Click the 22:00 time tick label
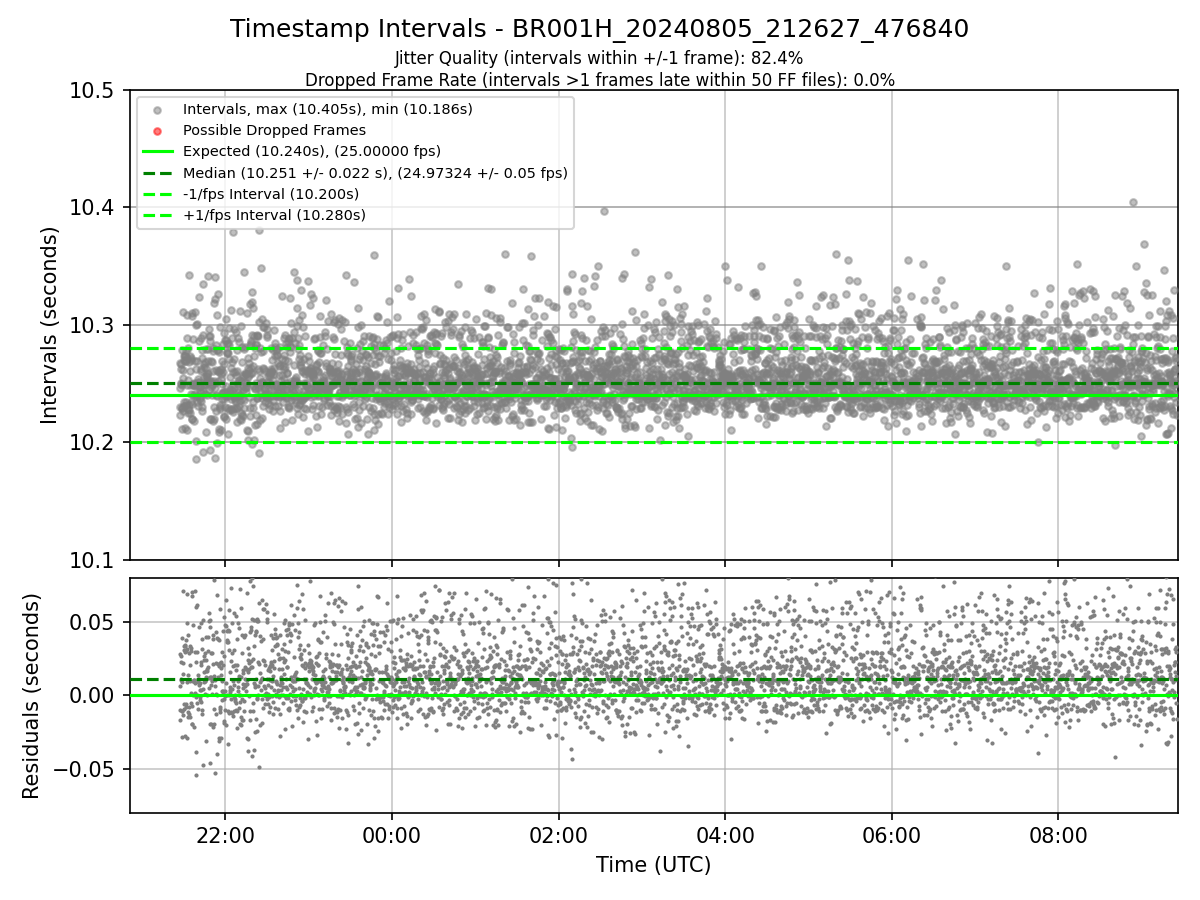This screenshot has height=900, width=1200. point(225,834)
